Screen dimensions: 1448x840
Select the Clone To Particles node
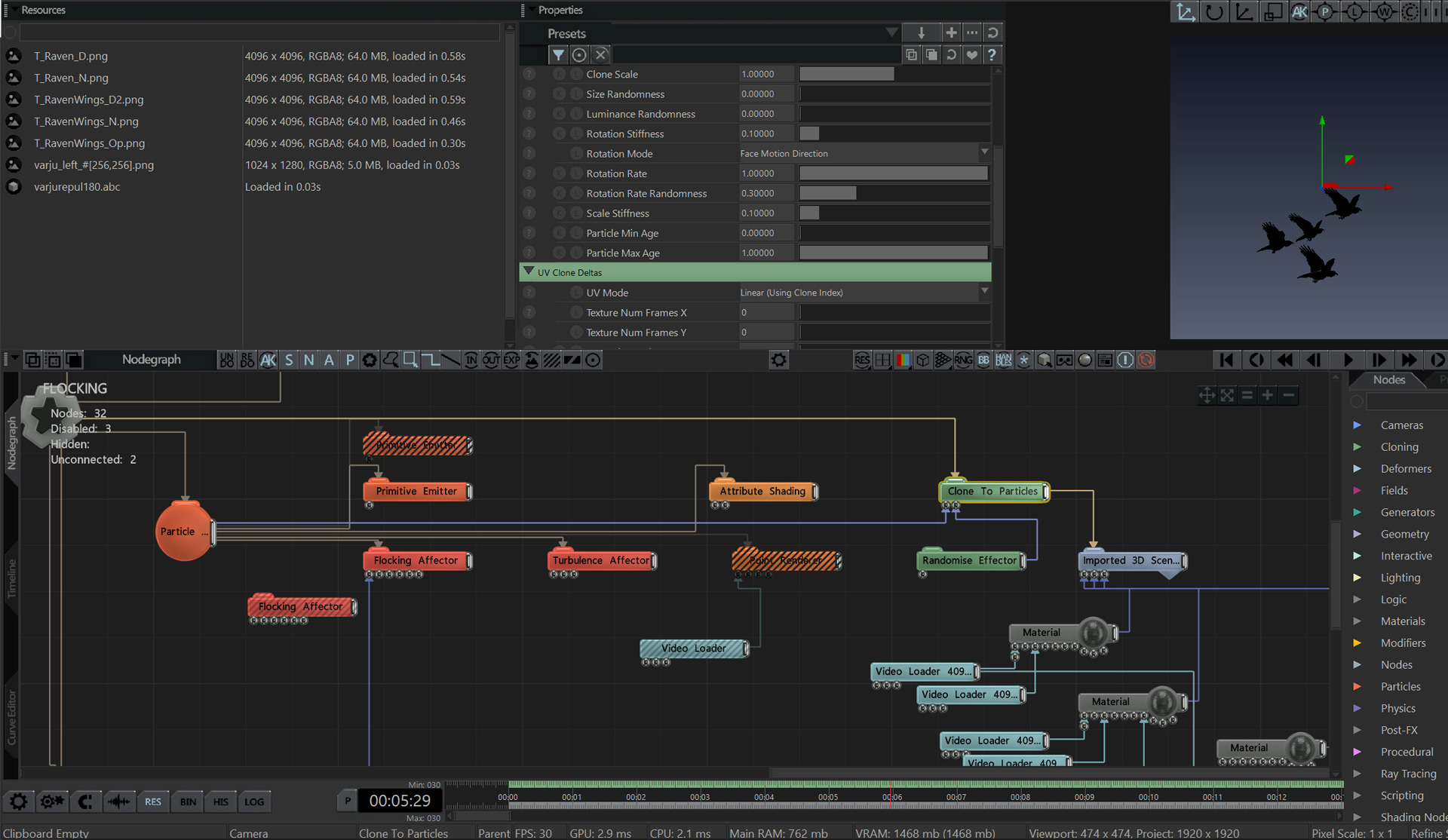coord(994,492)
